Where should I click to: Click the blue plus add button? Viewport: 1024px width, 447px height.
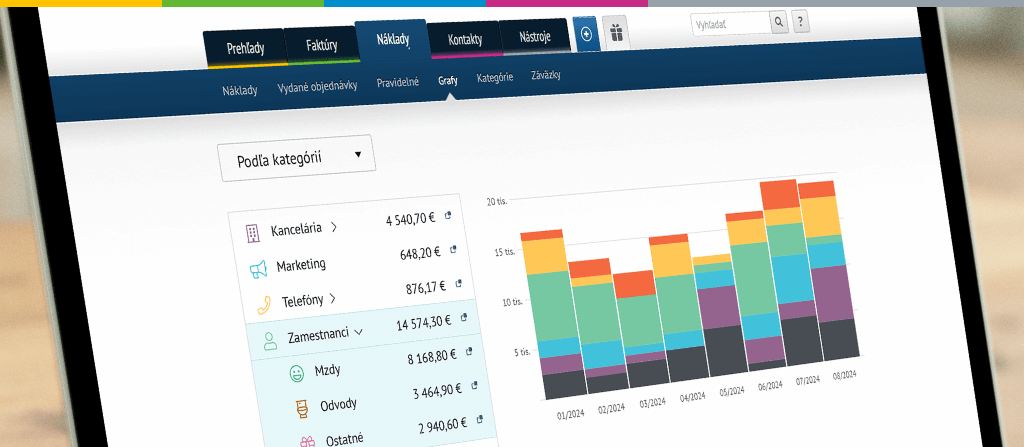coord(586,34)
